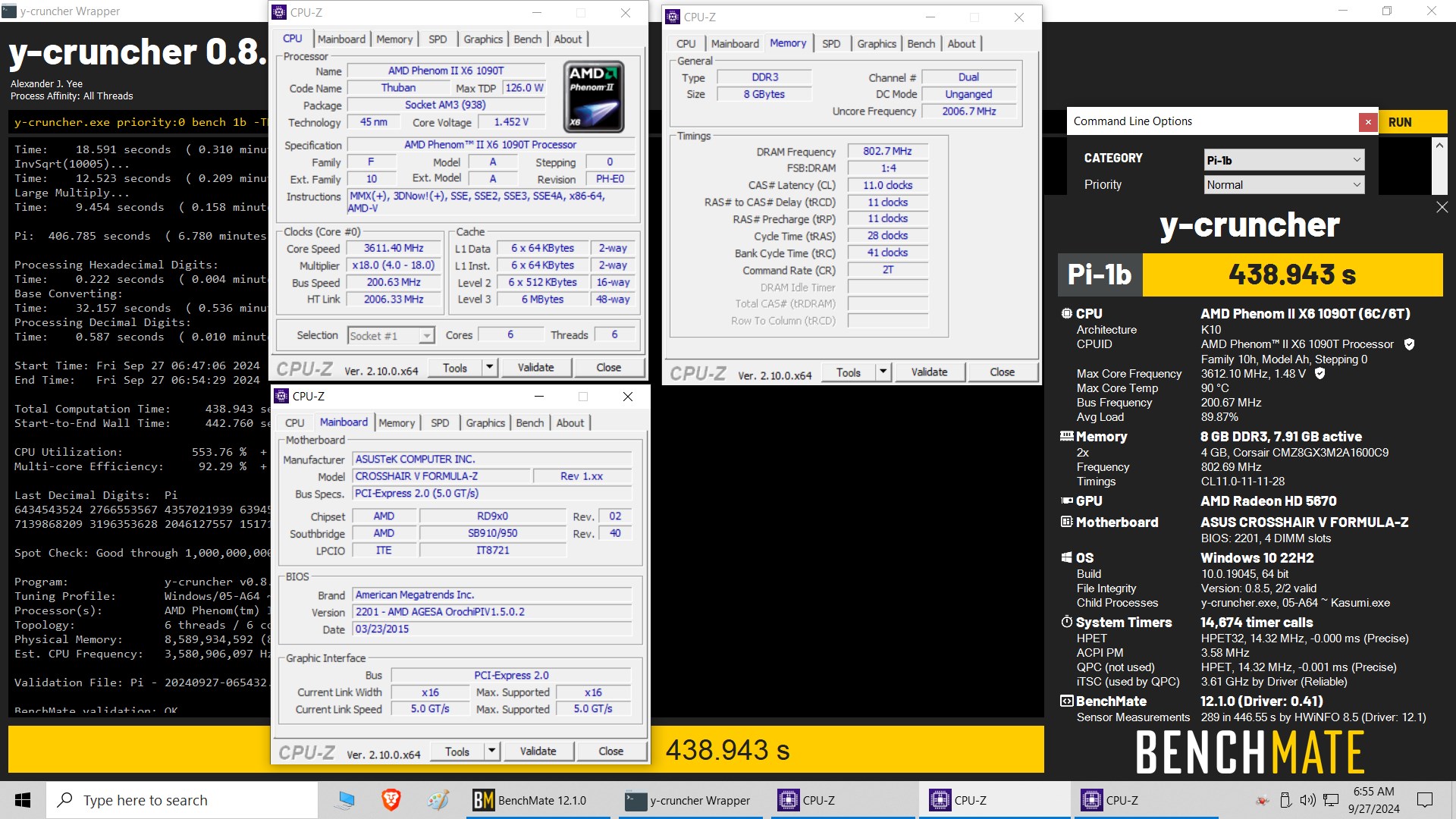Close the y-cruncher result panel with X
This screenshot has height=819, width=1456.
(1442, 207)
